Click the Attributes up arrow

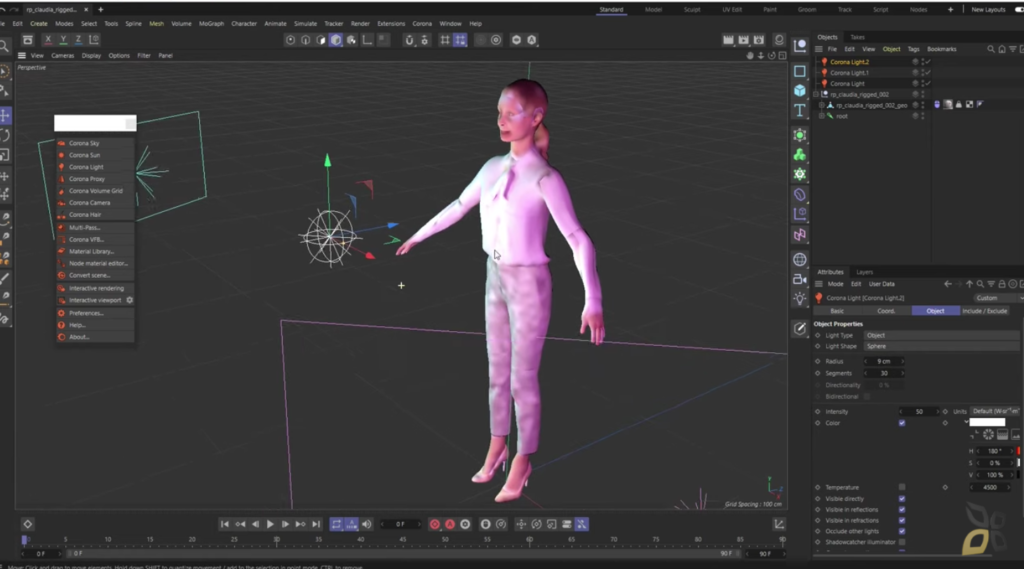pyautogui.click(x=969, y=284)
